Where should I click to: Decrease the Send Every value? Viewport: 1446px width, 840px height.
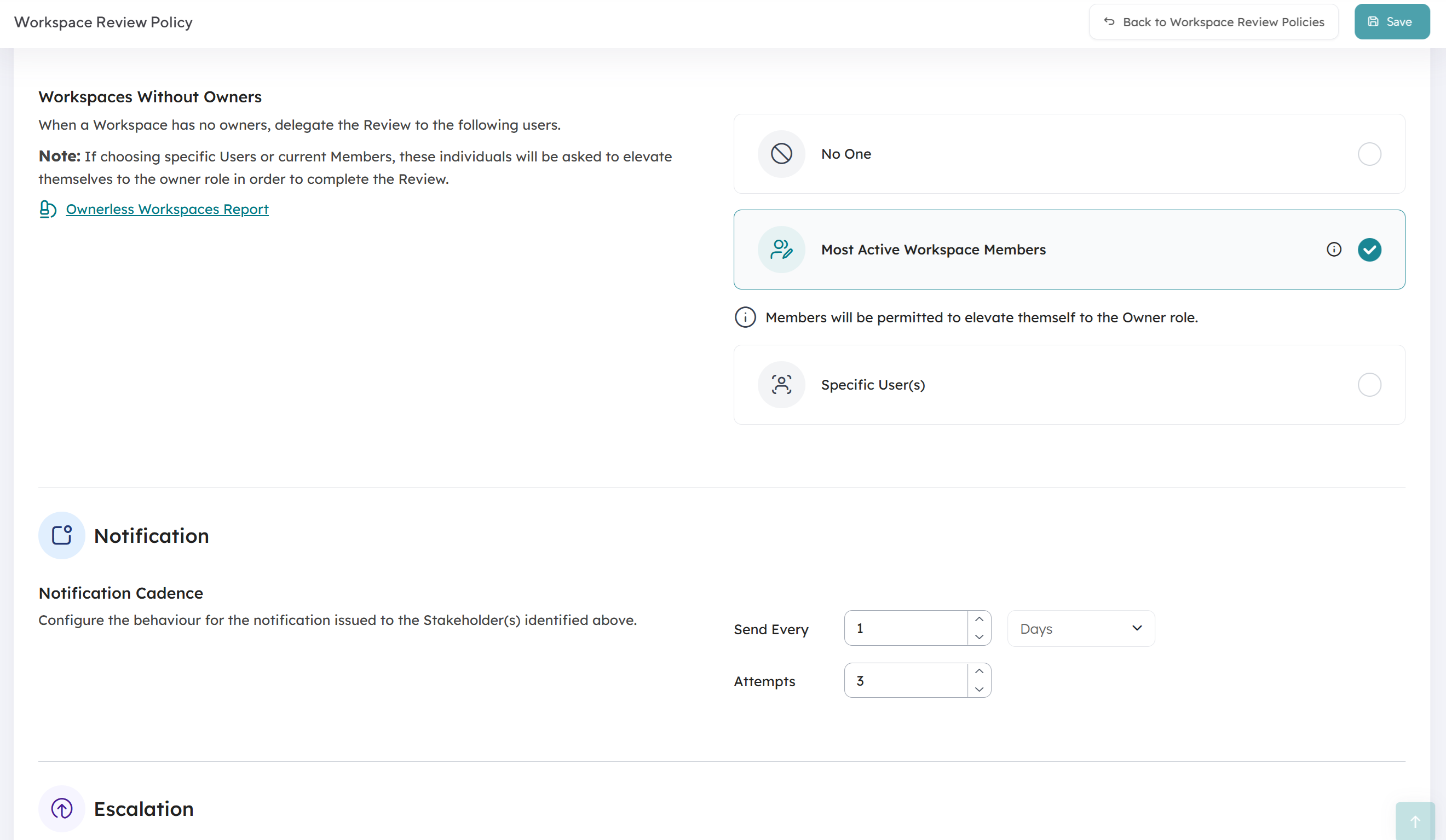click(979, 637)
